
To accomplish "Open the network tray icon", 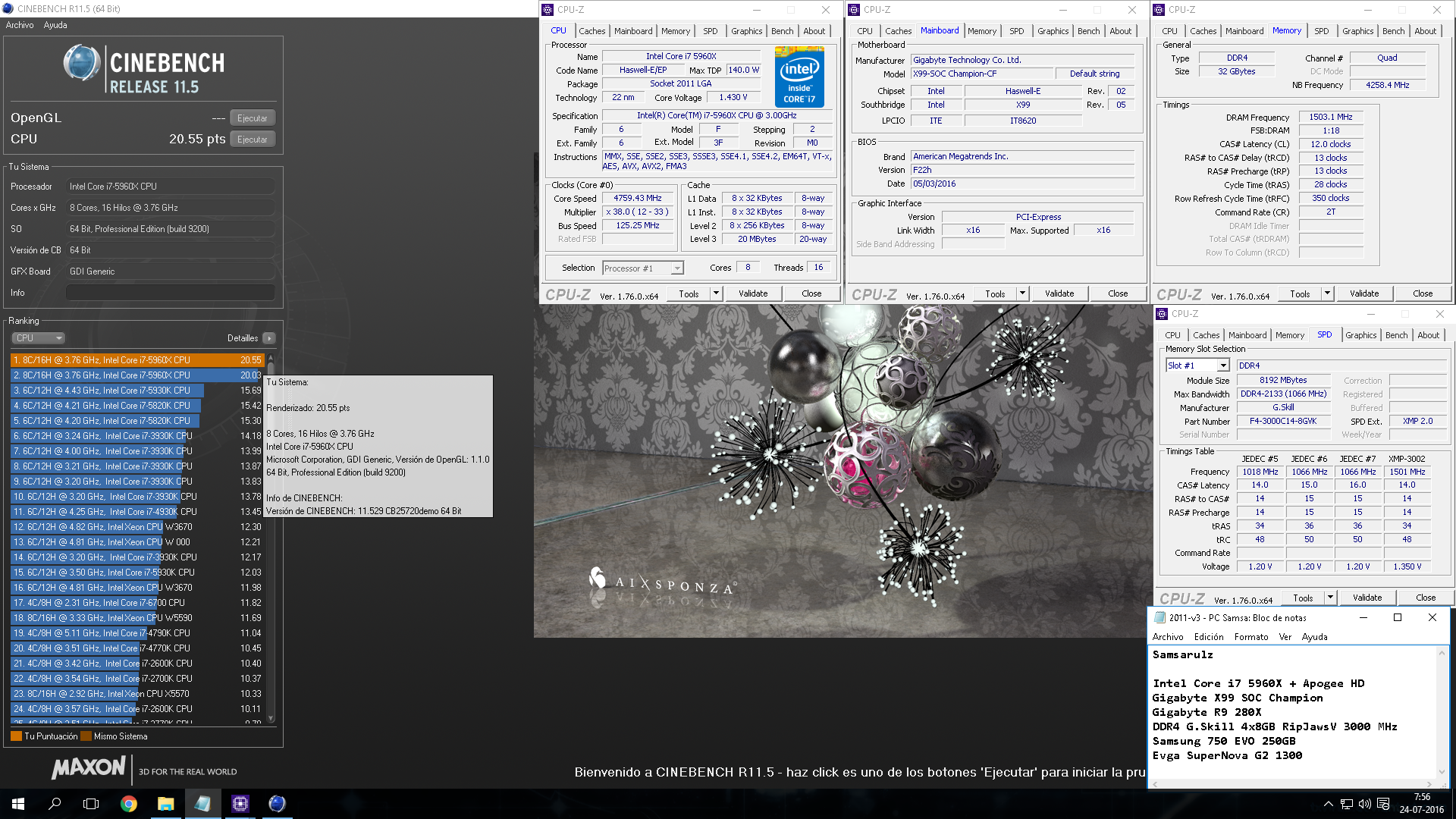I will pos(1346,804).
